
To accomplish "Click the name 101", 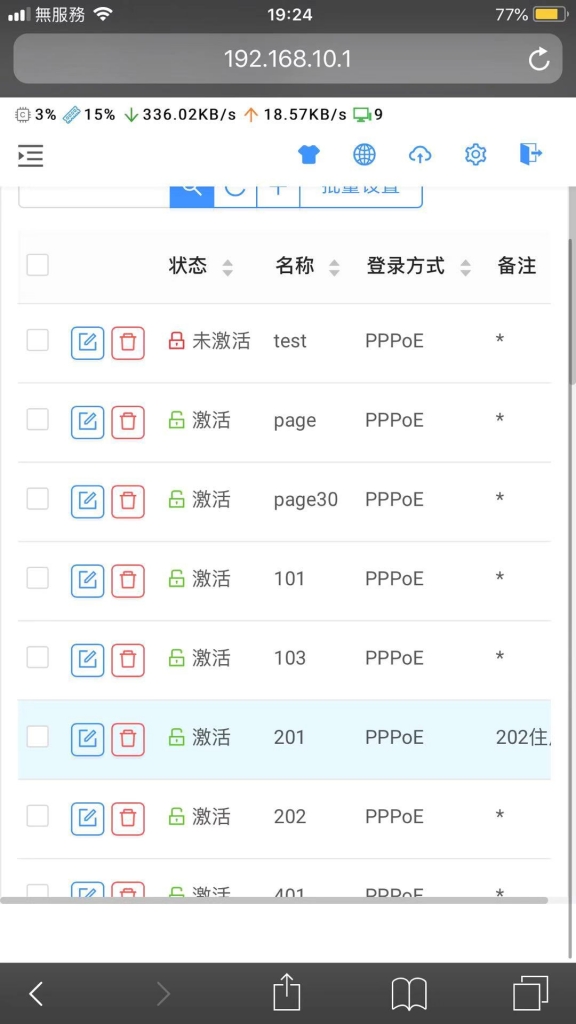I will [289, 579].
